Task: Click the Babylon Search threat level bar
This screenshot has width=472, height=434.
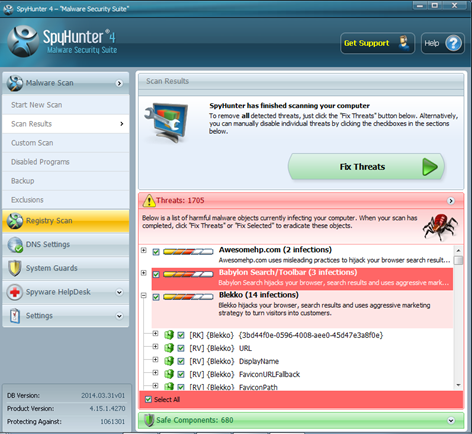Action: click(188, 274)
